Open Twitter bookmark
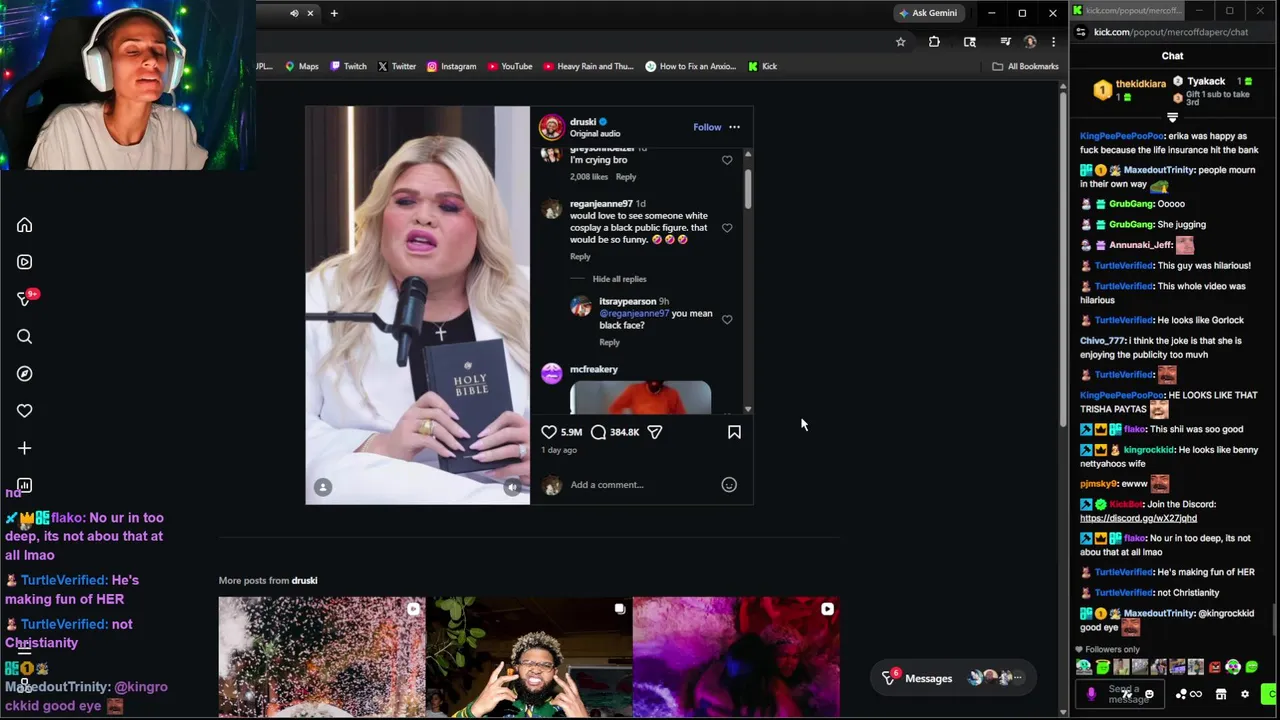The width and height of the screenshot is (1280, 720). pyautogui.click(x=397, y=66)
